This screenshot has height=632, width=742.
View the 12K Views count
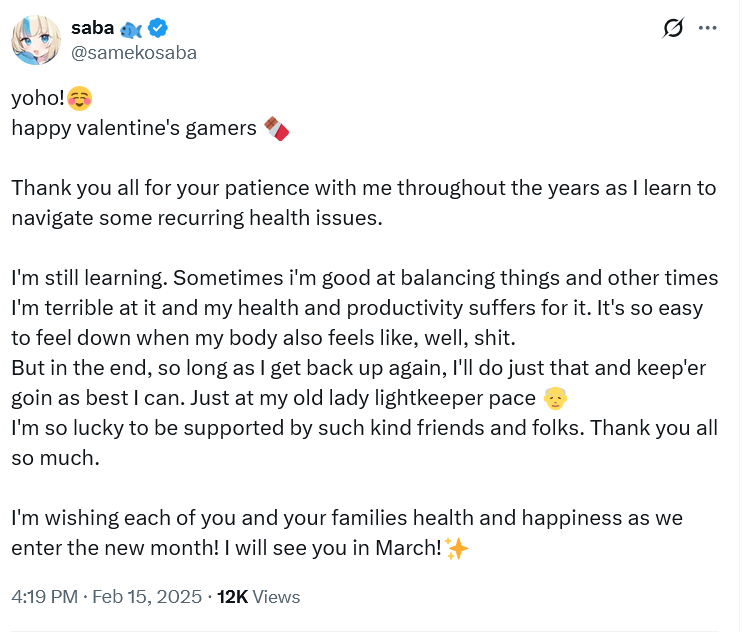258,597
